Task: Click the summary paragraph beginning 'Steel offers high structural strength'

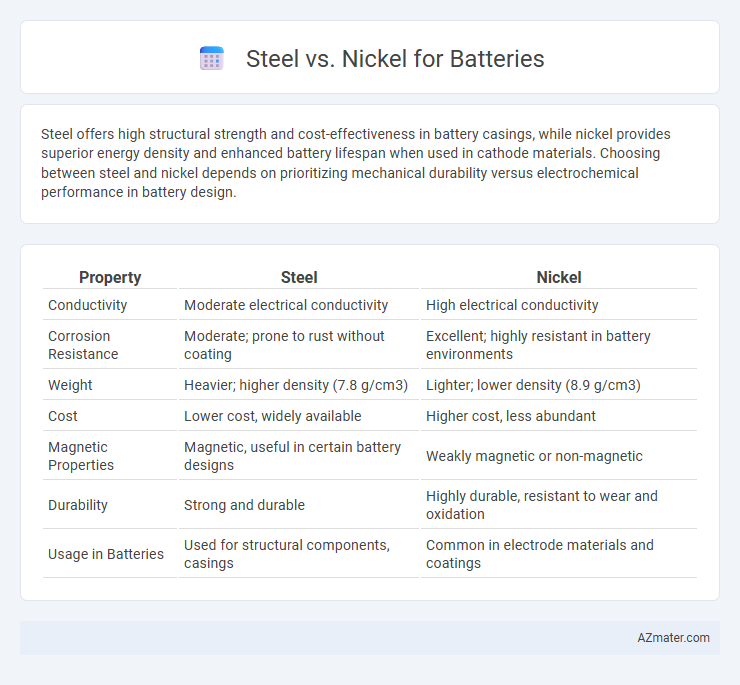Action: (x=355, y=163)
